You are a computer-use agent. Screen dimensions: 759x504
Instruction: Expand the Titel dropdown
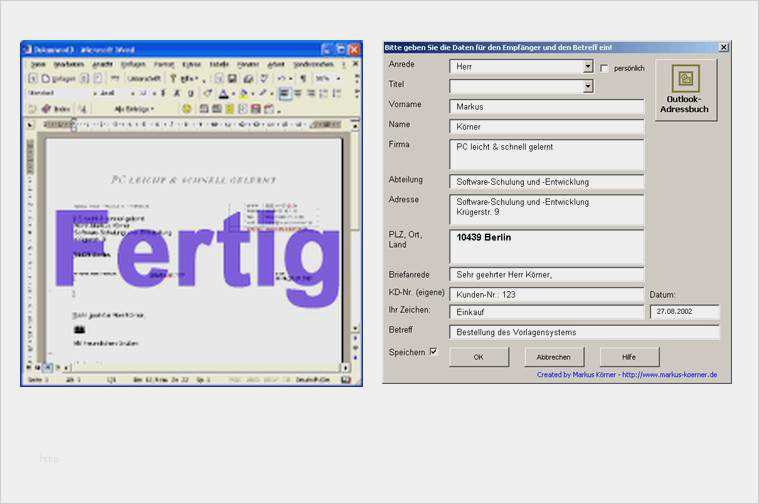[x=588, y=86]
